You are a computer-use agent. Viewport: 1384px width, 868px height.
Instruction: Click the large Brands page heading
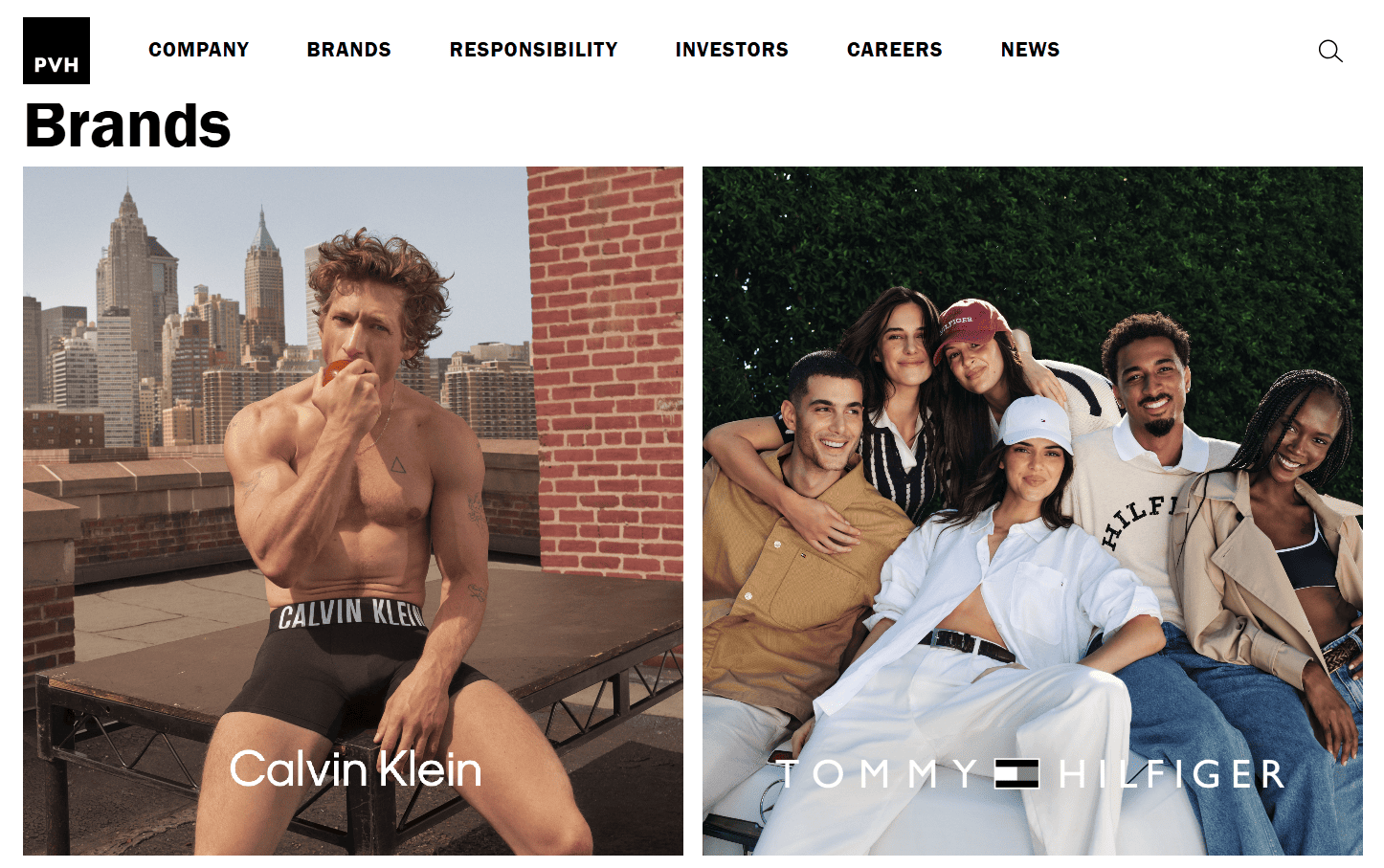(x=127, y=125)
